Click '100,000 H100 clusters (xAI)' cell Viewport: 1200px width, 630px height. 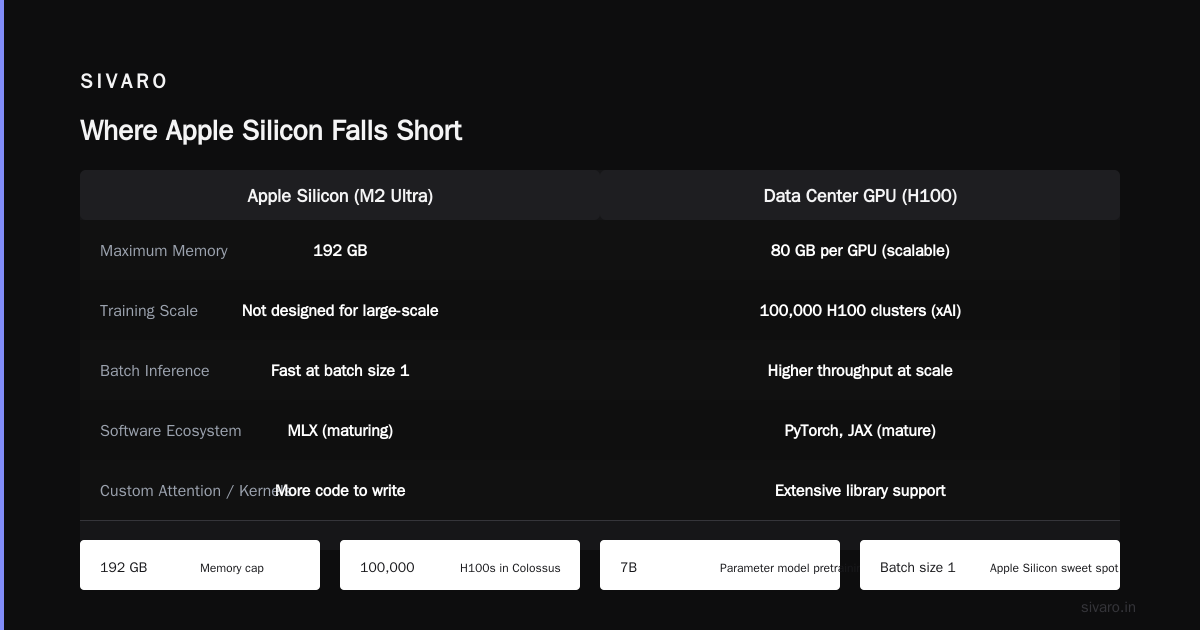[x=860, y=311]
